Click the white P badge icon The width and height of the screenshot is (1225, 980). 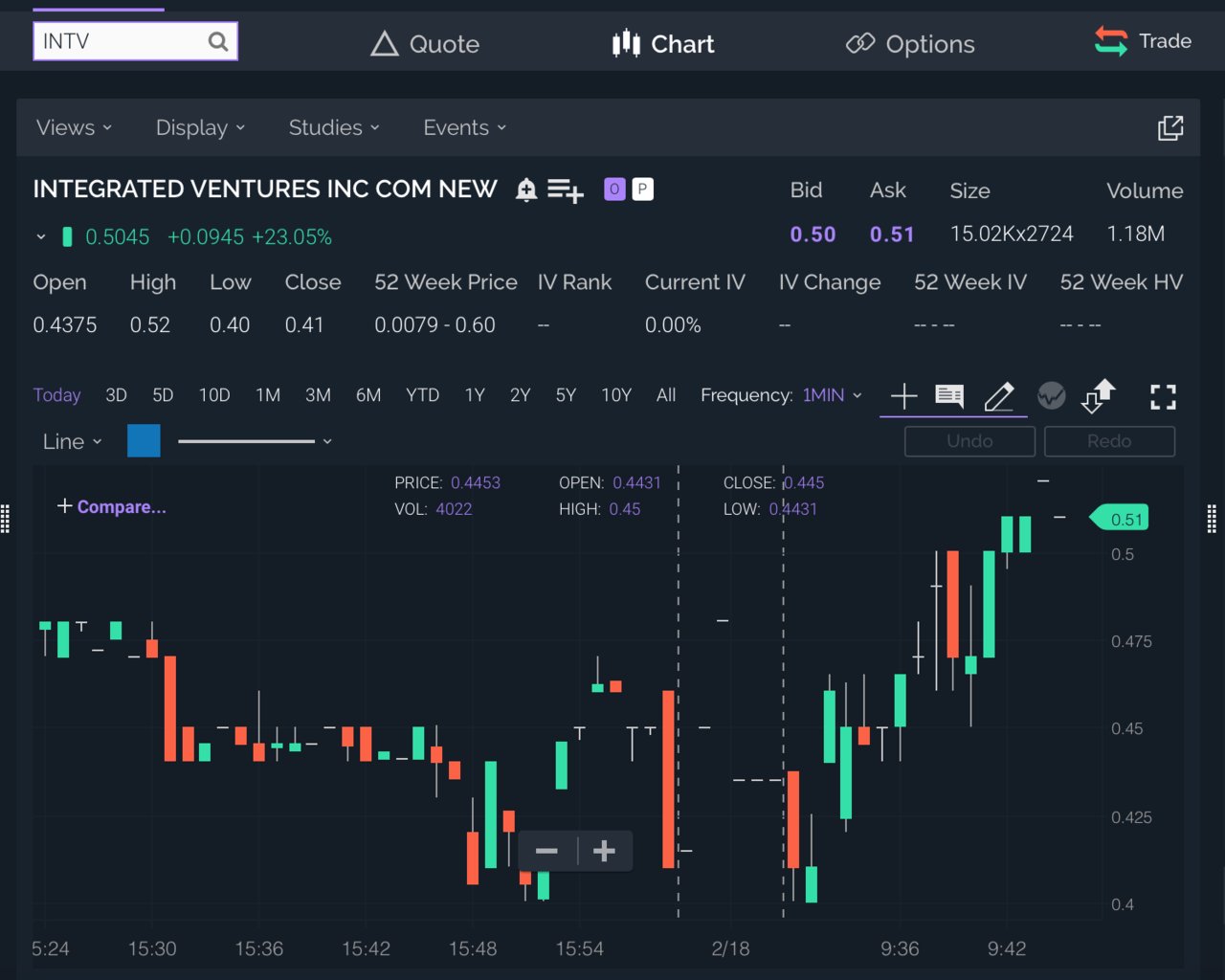point(643,189)
